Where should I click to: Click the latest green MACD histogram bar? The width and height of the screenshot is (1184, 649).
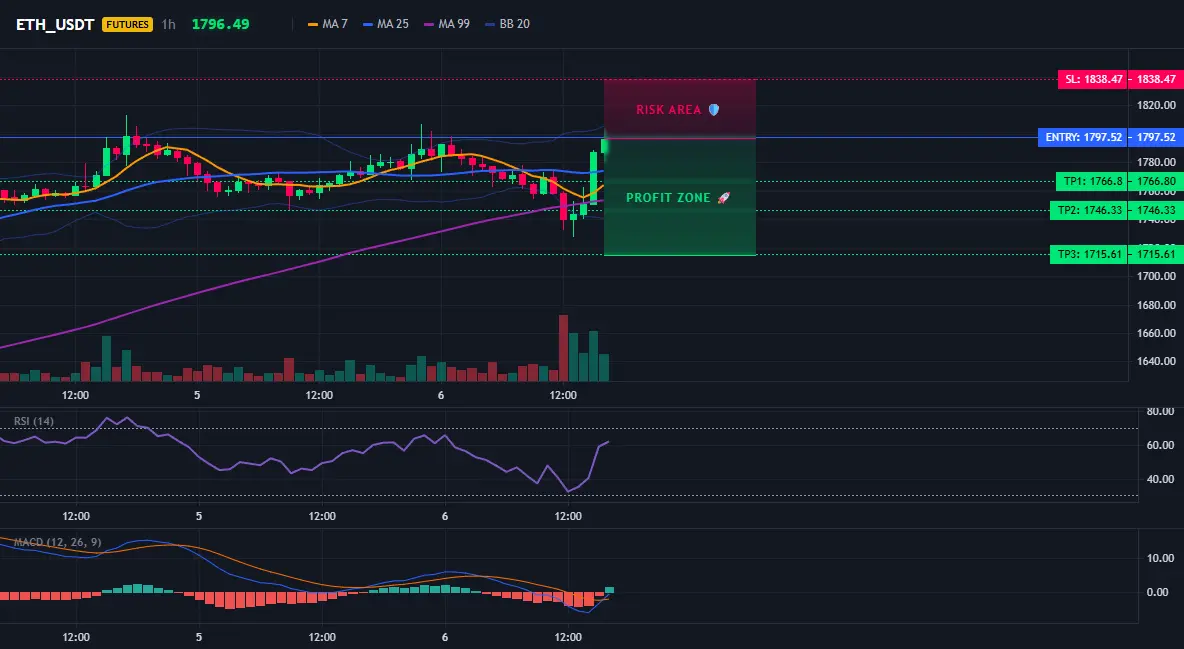click(x=609, y=590)
